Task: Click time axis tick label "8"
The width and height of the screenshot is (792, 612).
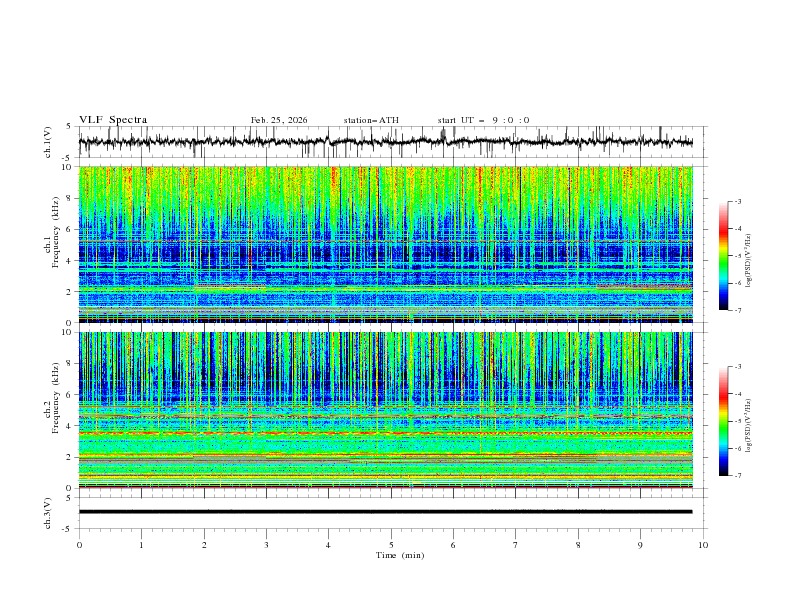Action: tap(578, 545)
